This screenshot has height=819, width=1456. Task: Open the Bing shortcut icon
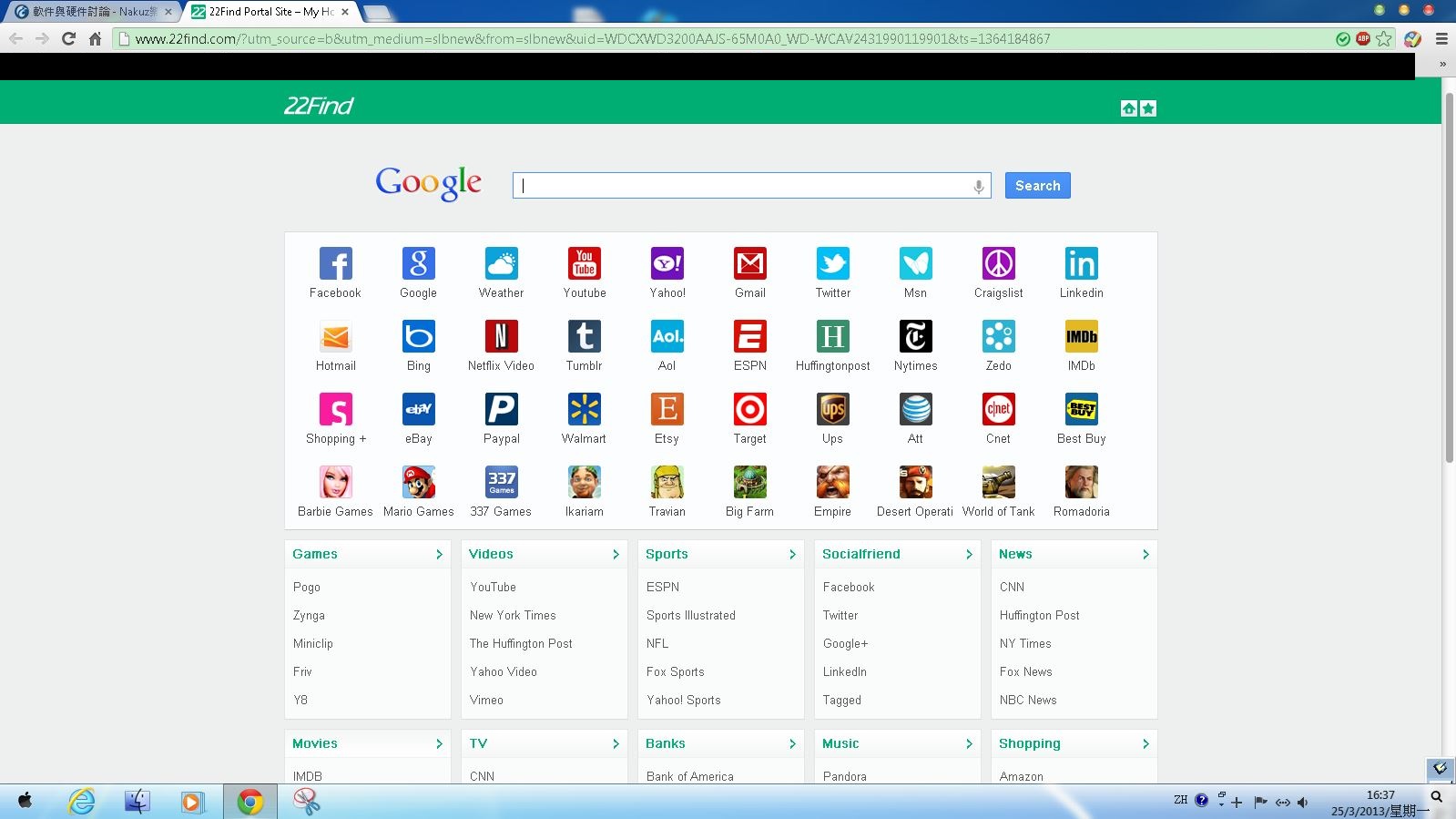pos(419,337)
